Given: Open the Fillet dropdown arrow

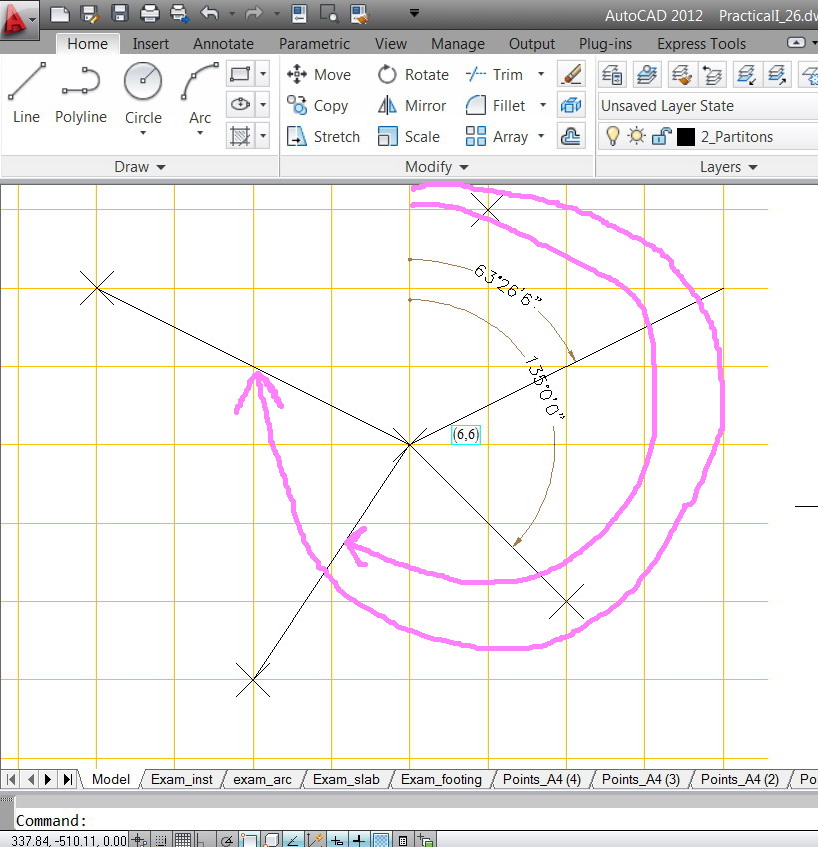Looking at the screenshot, I should click(542, 105).
